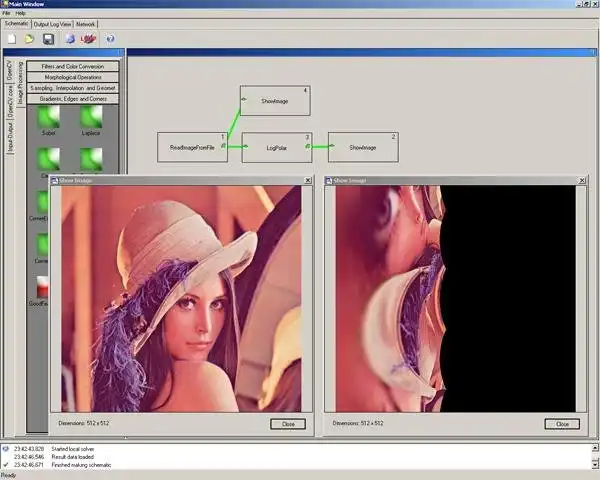
Task: Click 'Result data loaded' log entry
Action: point(73,457)
